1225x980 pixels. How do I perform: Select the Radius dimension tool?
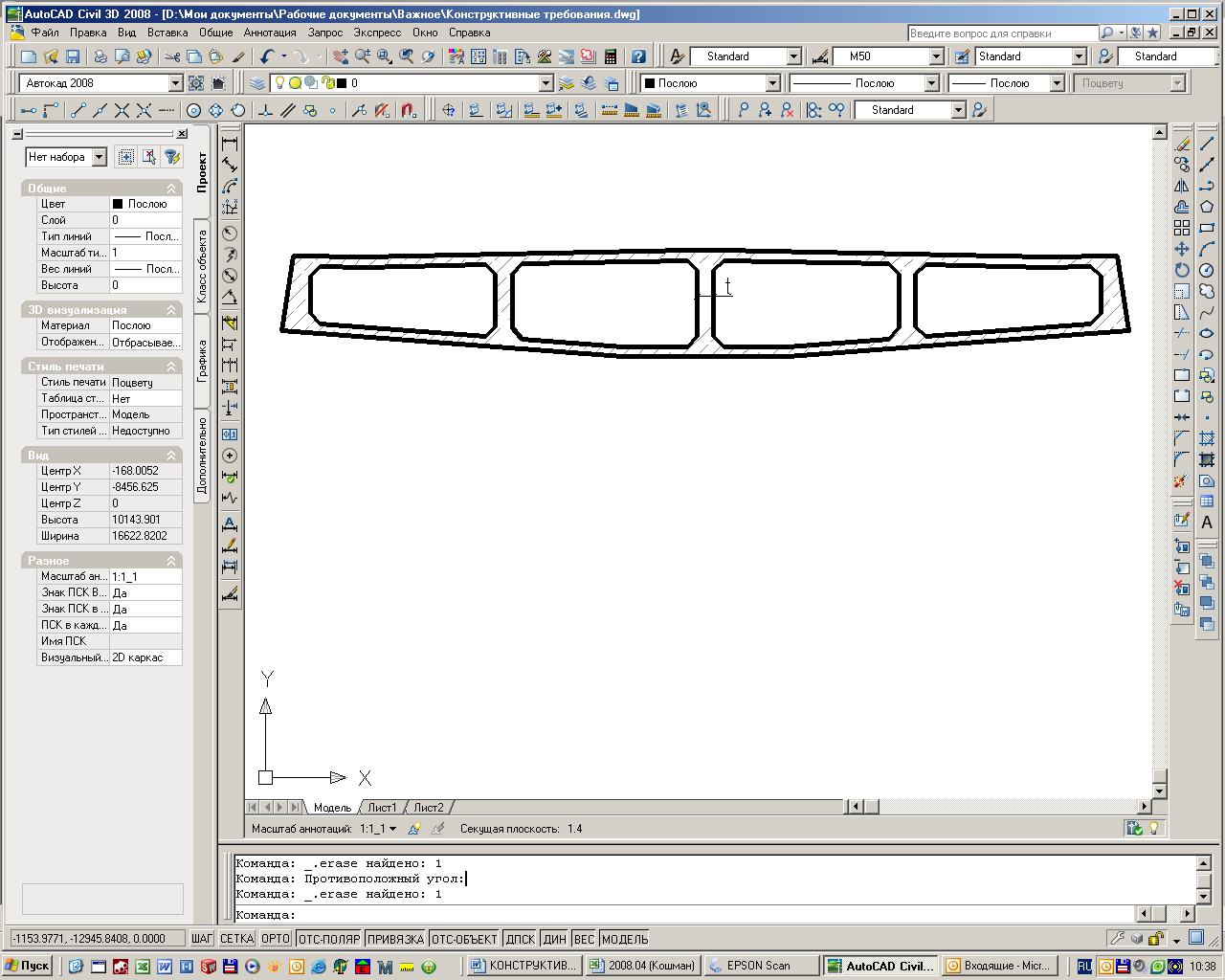pyautogui.click(x=230, y=234)
